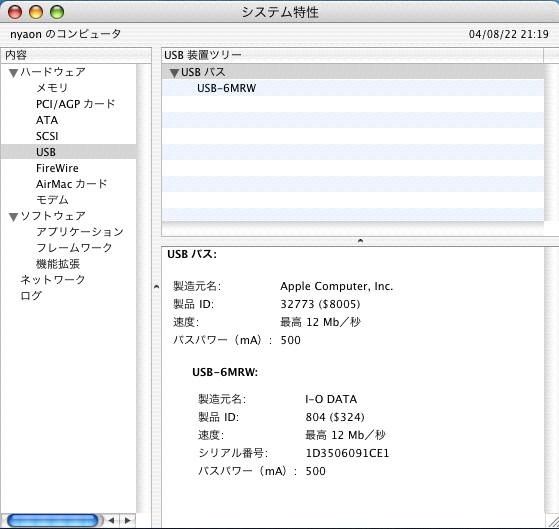Collapse the ソフトウェア section triangle

14,217
